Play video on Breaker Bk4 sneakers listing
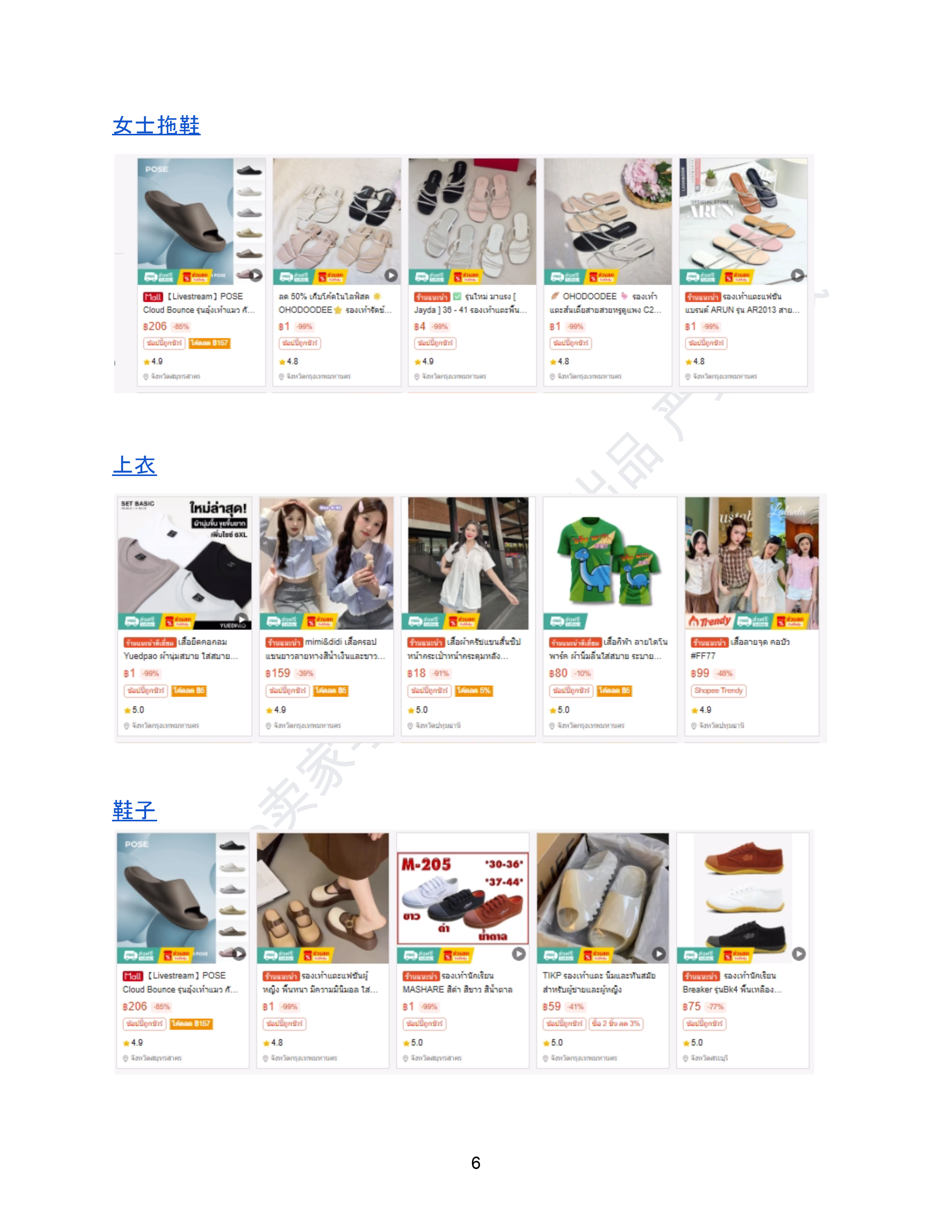Viewport: 952px width, 1232px height. (799, 953)
